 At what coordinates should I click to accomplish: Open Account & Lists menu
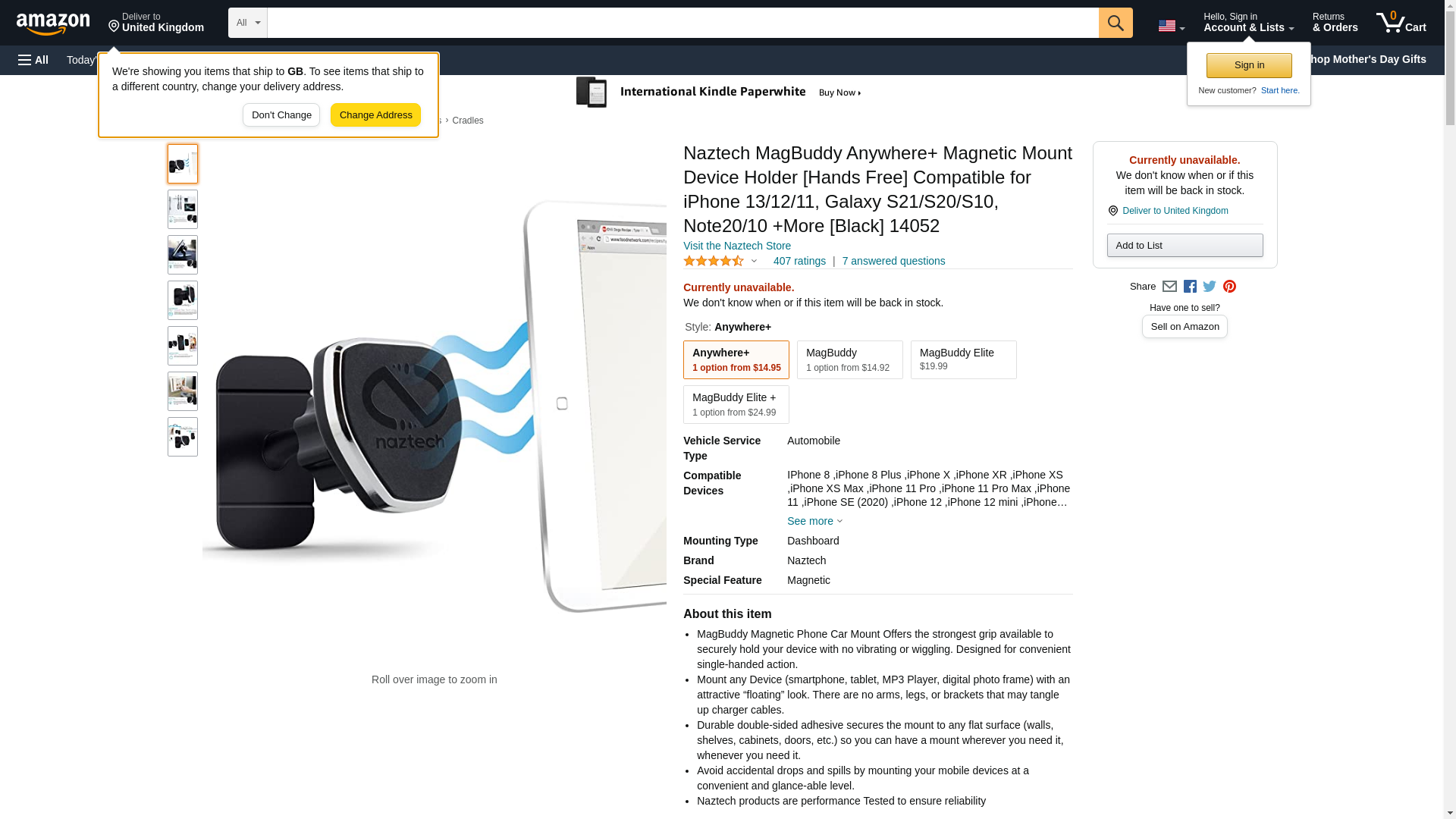click(x=1248, y=23)
